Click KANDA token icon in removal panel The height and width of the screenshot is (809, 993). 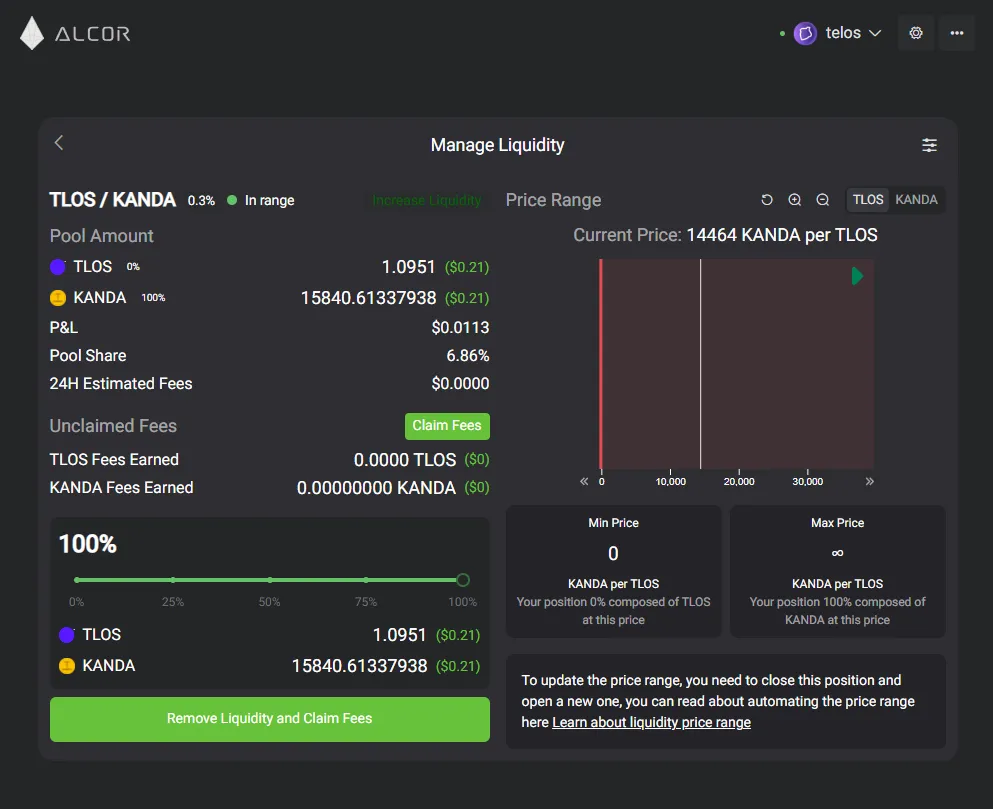pos(66,666)
